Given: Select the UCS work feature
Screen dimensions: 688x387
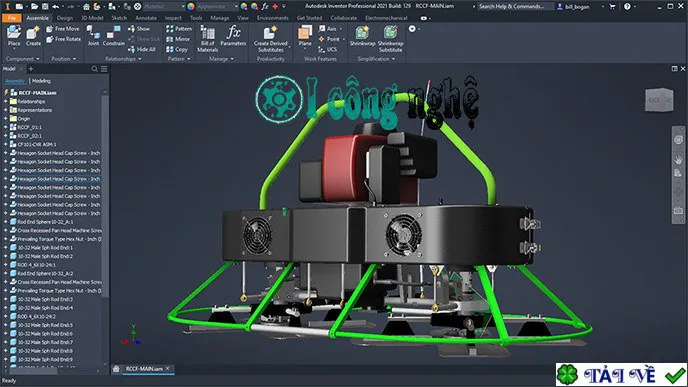Looking at the screenshot, I should 328,50.
